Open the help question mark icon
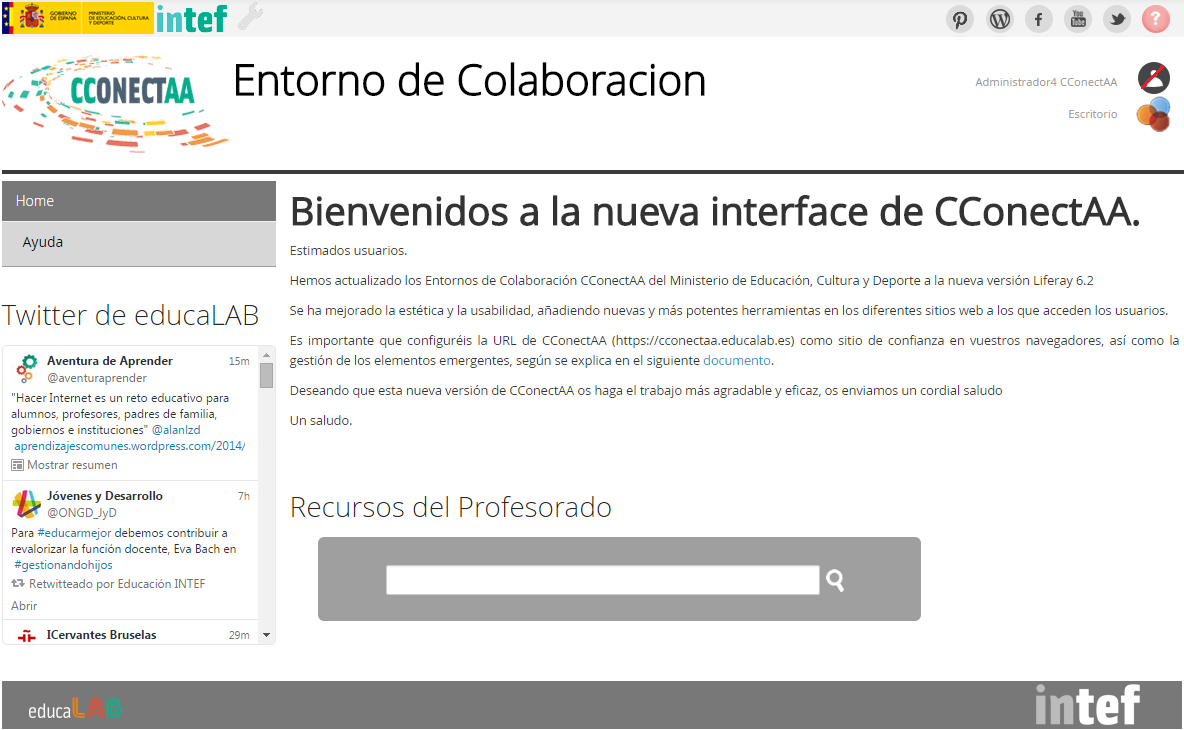 pyautogui.click(x=1155, y=18)
